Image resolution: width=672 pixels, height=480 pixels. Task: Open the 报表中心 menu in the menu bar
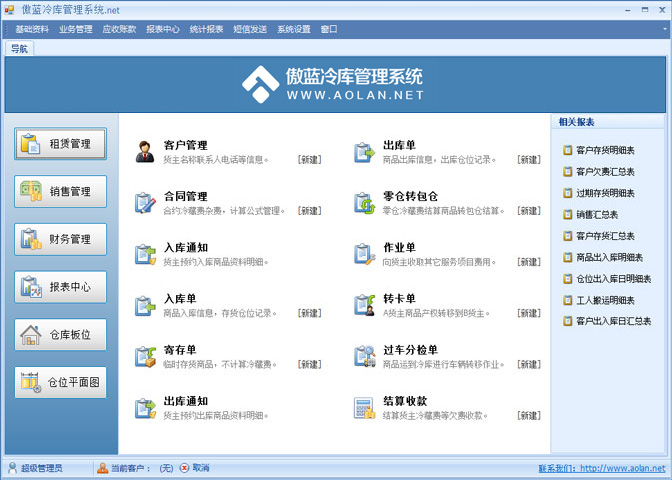tap(163, 30)
